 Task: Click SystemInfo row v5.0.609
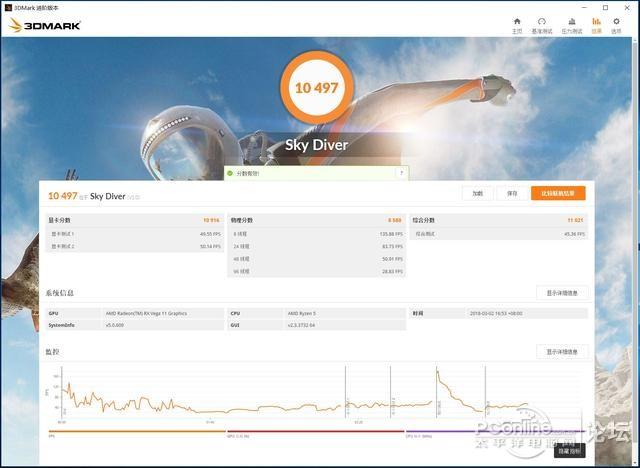coord(134,325)
